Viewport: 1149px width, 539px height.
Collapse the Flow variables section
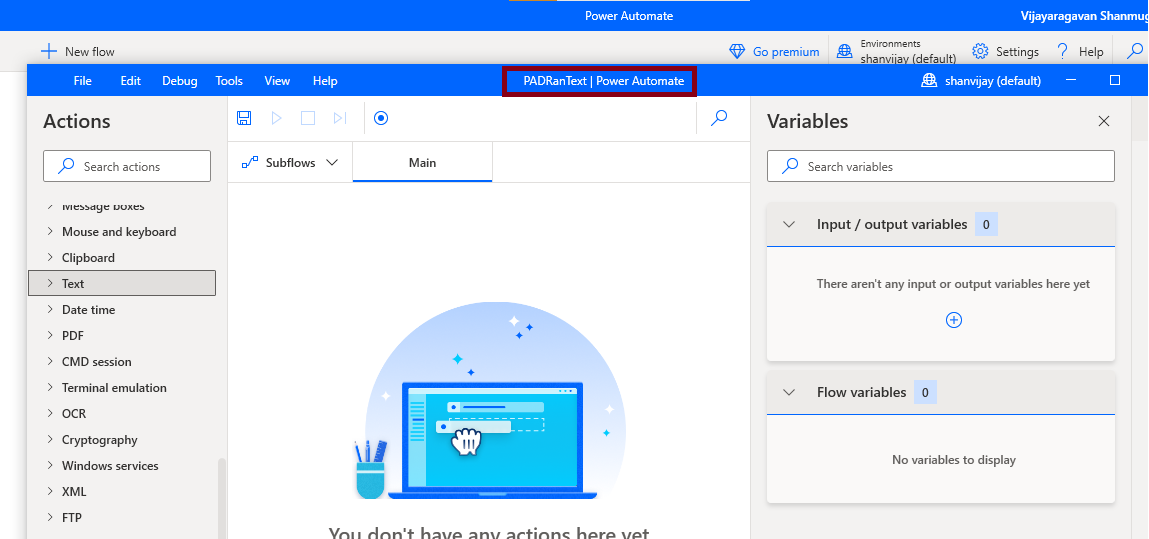click(x=788, y=393)
